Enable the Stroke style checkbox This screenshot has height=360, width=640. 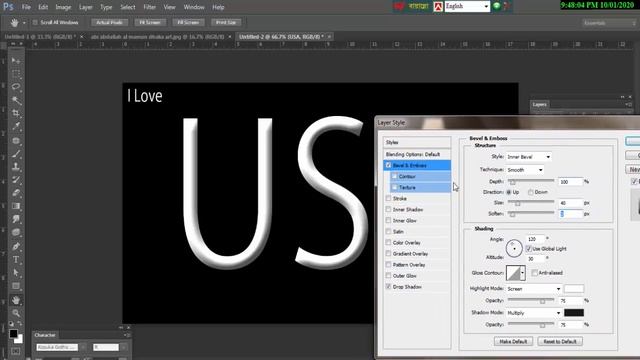pos(388,198)
